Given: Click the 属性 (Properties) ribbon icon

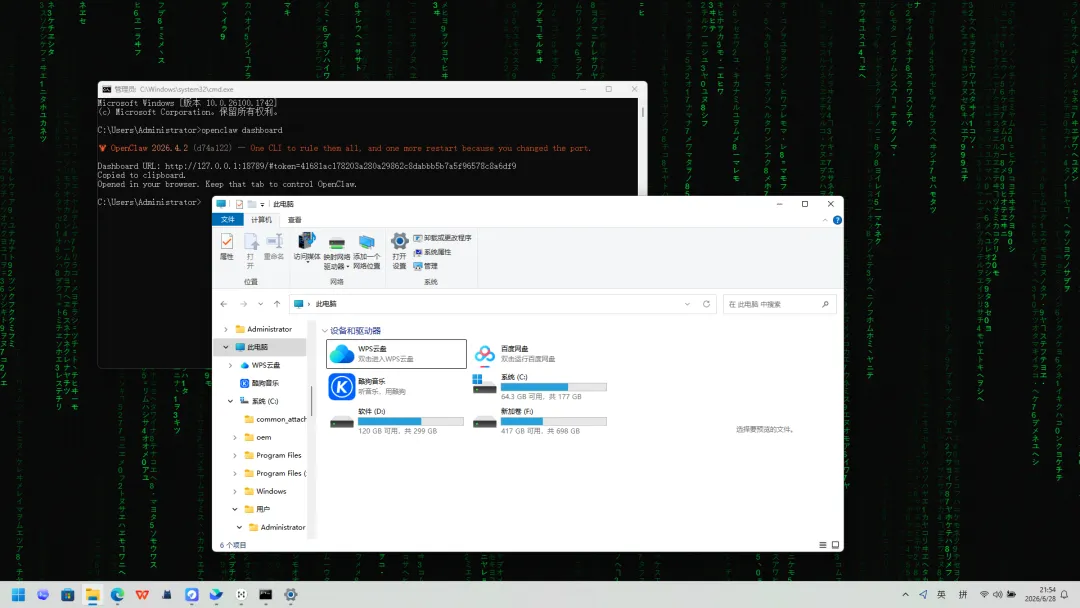Looking at the screenshot, I should pos(227,247).
